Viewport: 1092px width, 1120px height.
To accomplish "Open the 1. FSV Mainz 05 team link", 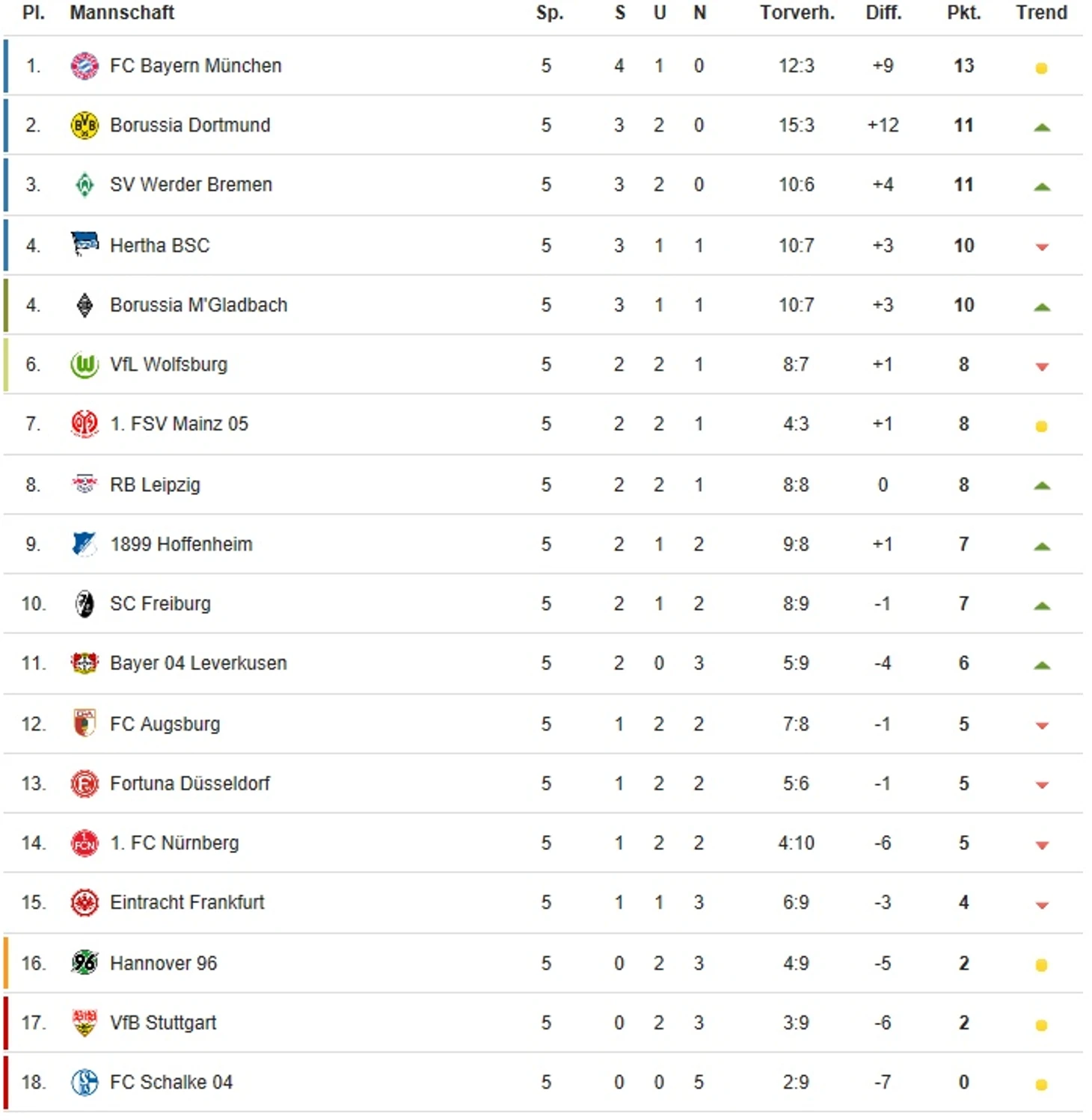I will point(179,424).
